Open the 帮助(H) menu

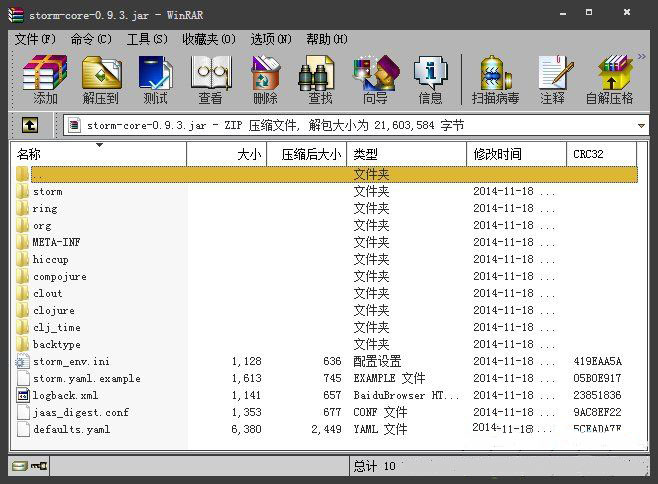point(326,39)
